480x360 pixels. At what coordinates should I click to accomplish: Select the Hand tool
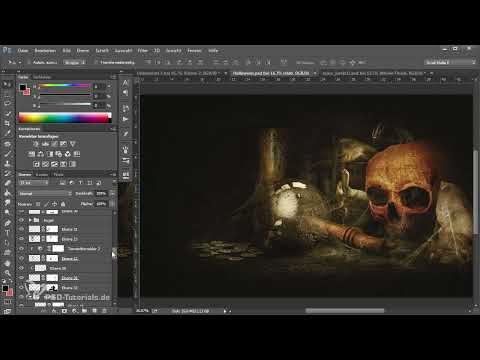coord(7,263)
